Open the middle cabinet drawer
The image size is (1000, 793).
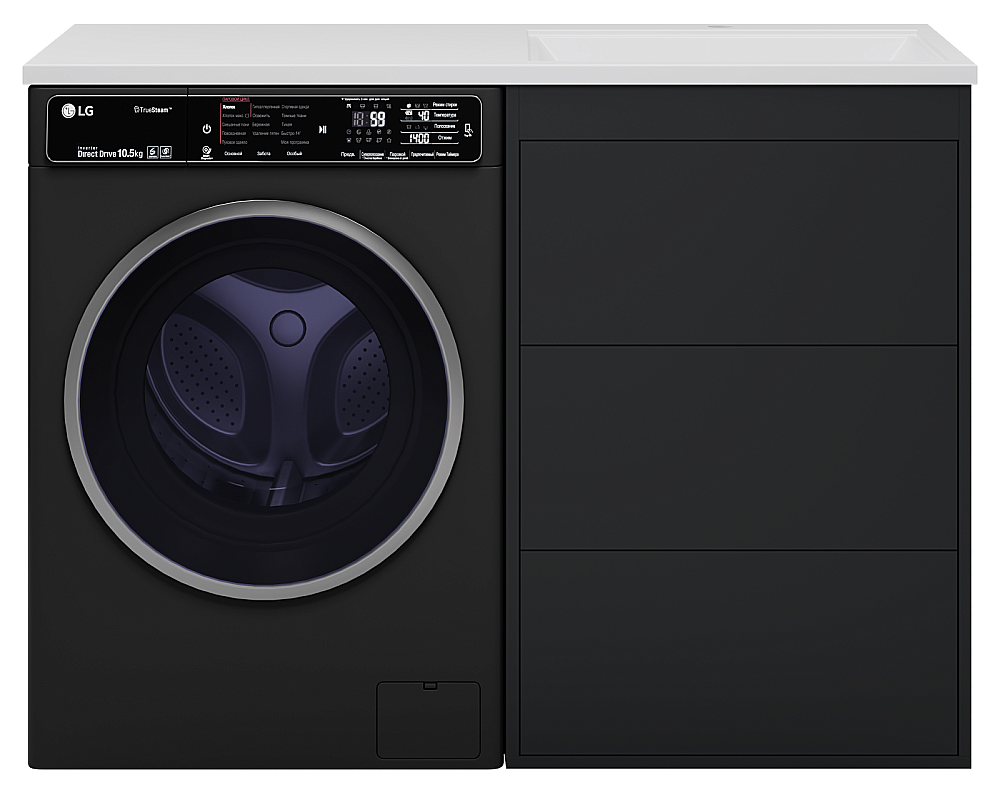pyautogui.click(x=739, y=448)
